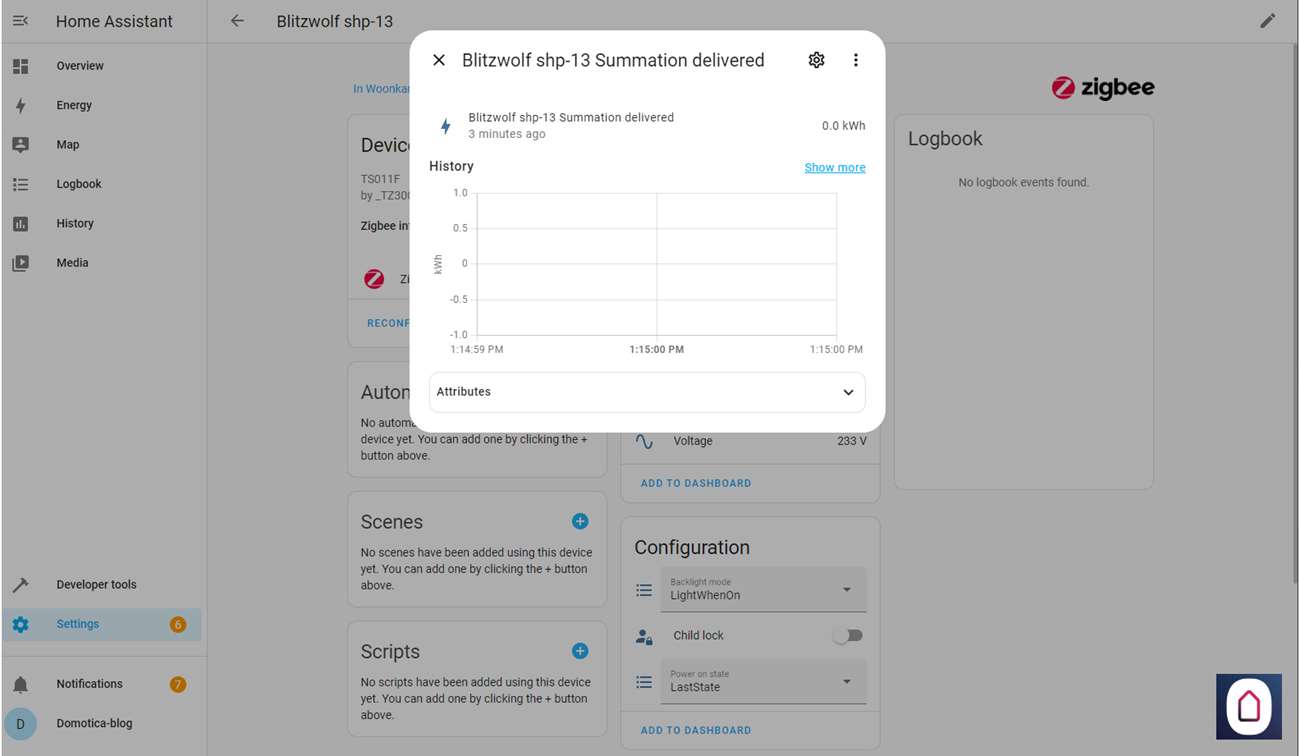Open the three-dot menu in dialog header
The image size is (1300, 756).
[x=855, y=60]
